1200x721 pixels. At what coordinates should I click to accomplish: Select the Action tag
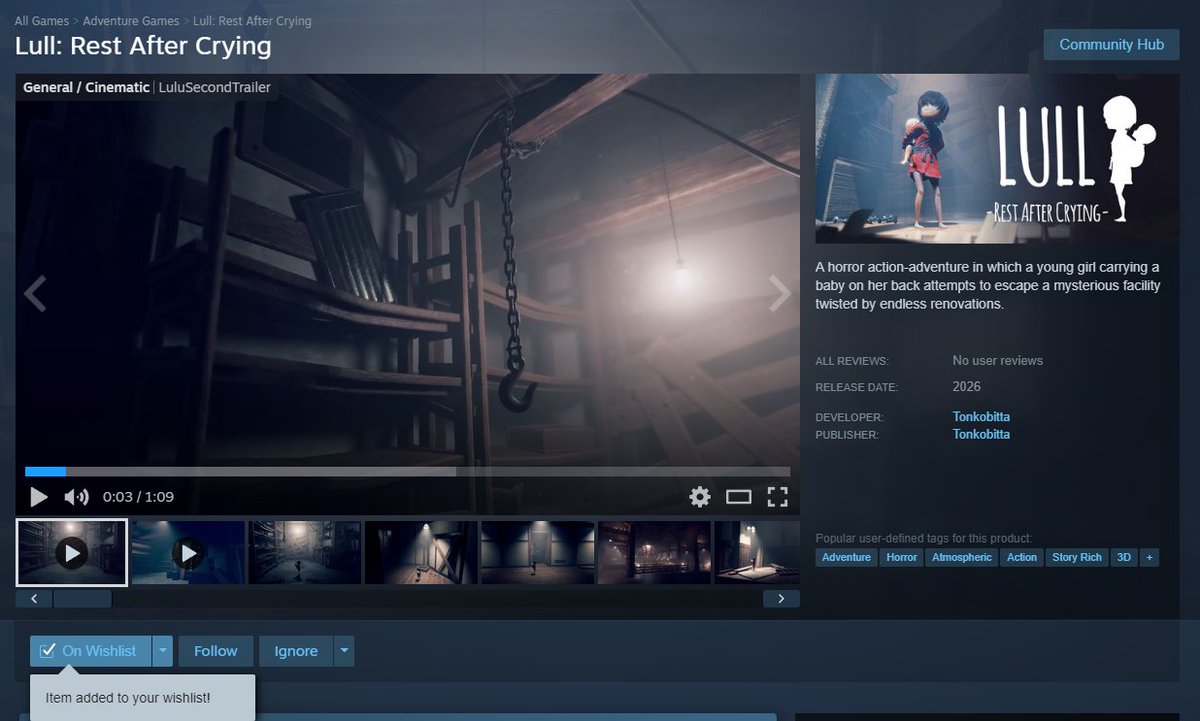tap(1022, 557)
